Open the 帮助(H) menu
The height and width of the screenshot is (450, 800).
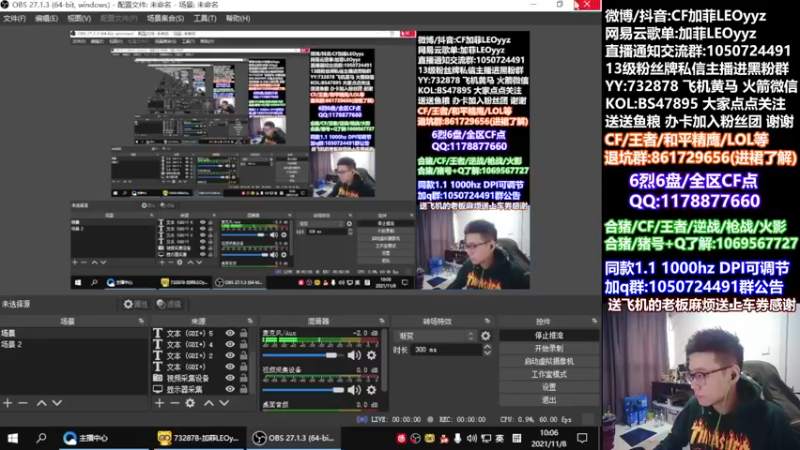pos(238,18)
